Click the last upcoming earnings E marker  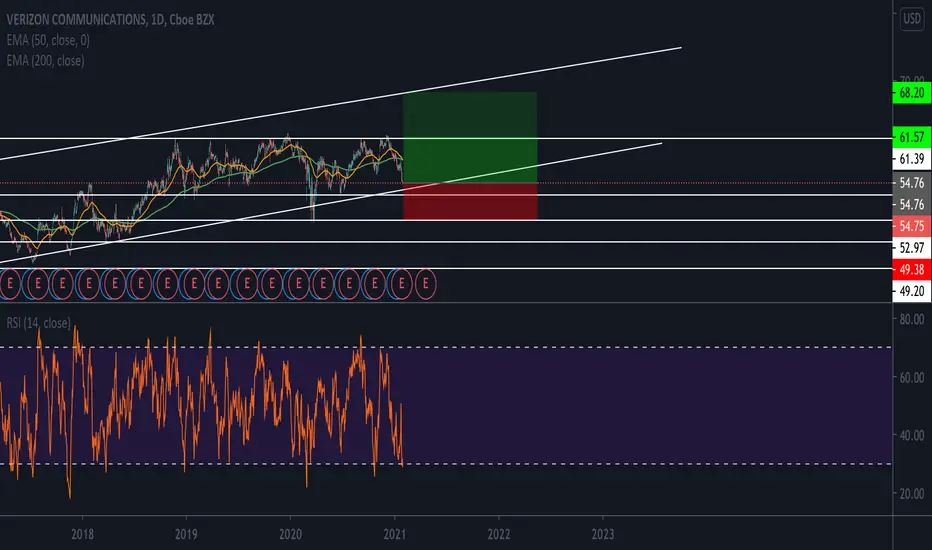426,284
